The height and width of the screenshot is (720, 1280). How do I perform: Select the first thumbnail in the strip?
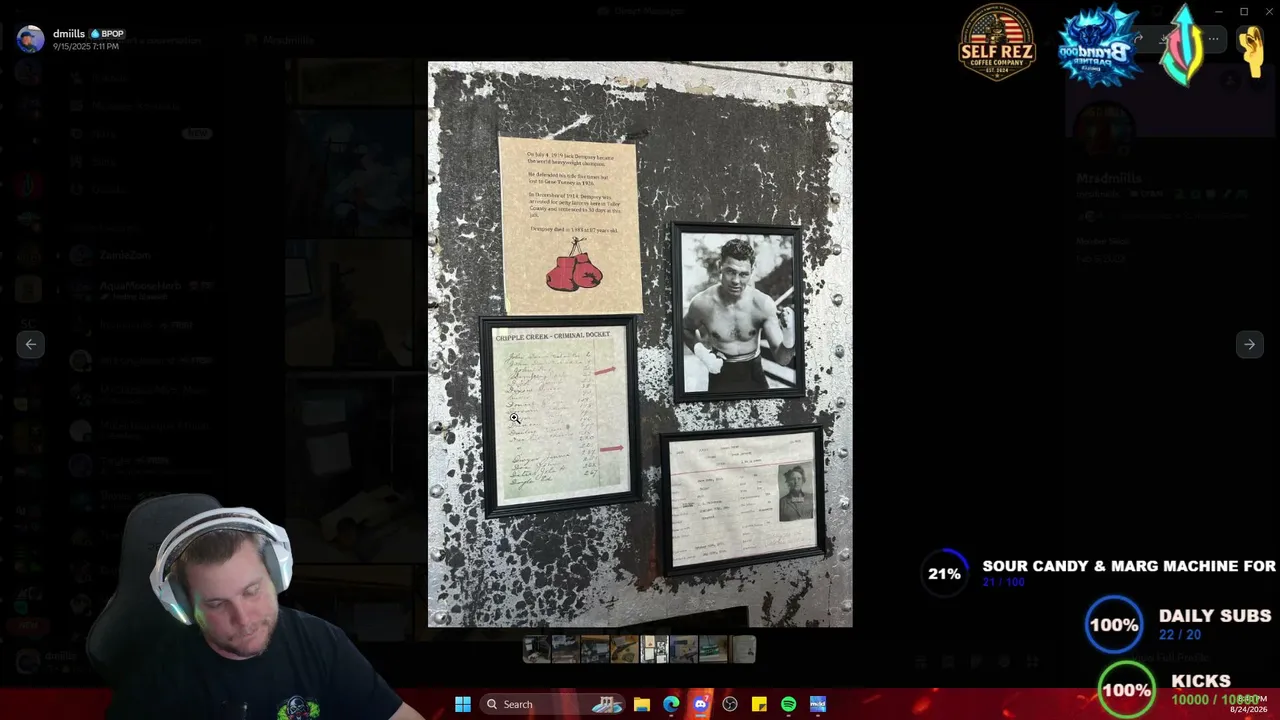pyautogui.click(x=536, y=650)
